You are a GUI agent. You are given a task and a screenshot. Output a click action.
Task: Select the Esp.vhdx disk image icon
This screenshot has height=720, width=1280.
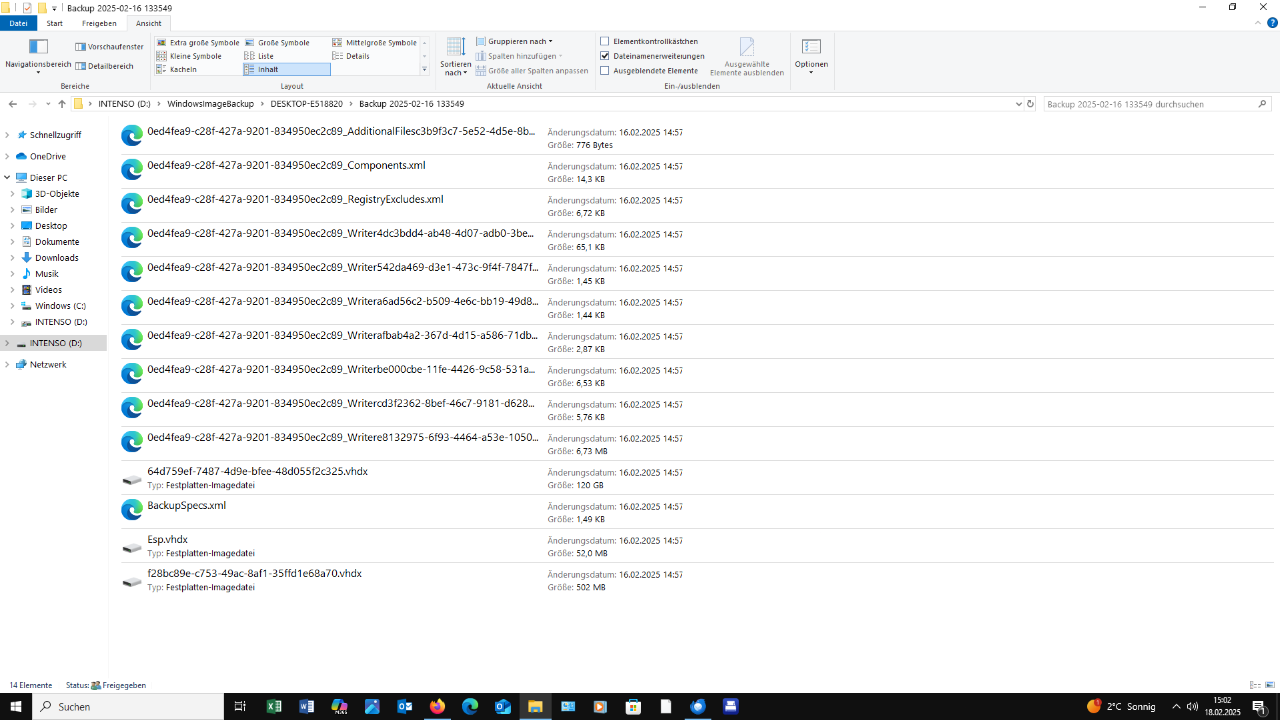coord(132,547)
